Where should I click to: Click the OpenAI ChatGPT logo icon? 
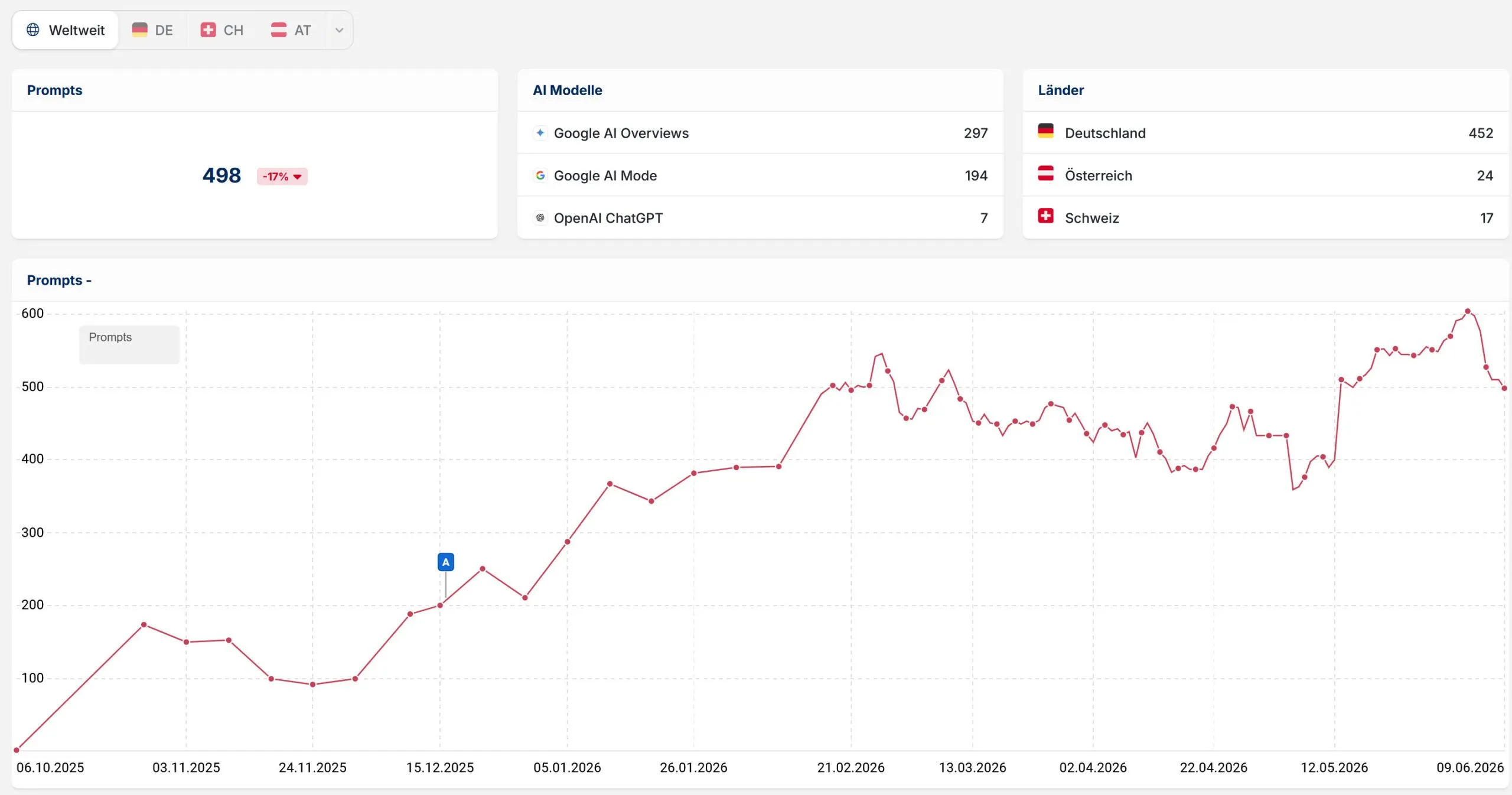click(x=540, y=218)
